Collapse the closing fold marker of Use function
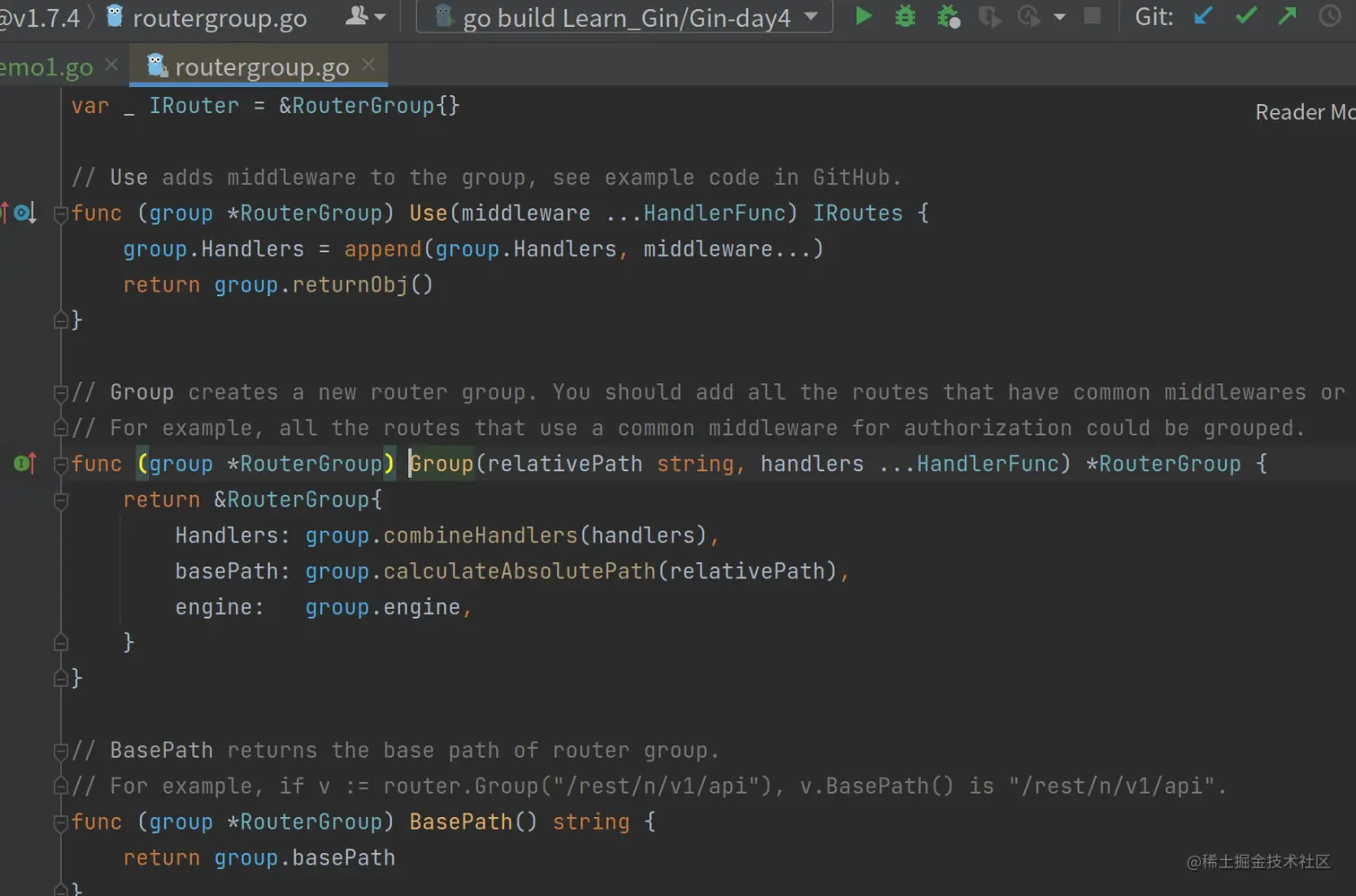Image resolution: width=1356 pixels, height=896 pixels. coord(61,319)
